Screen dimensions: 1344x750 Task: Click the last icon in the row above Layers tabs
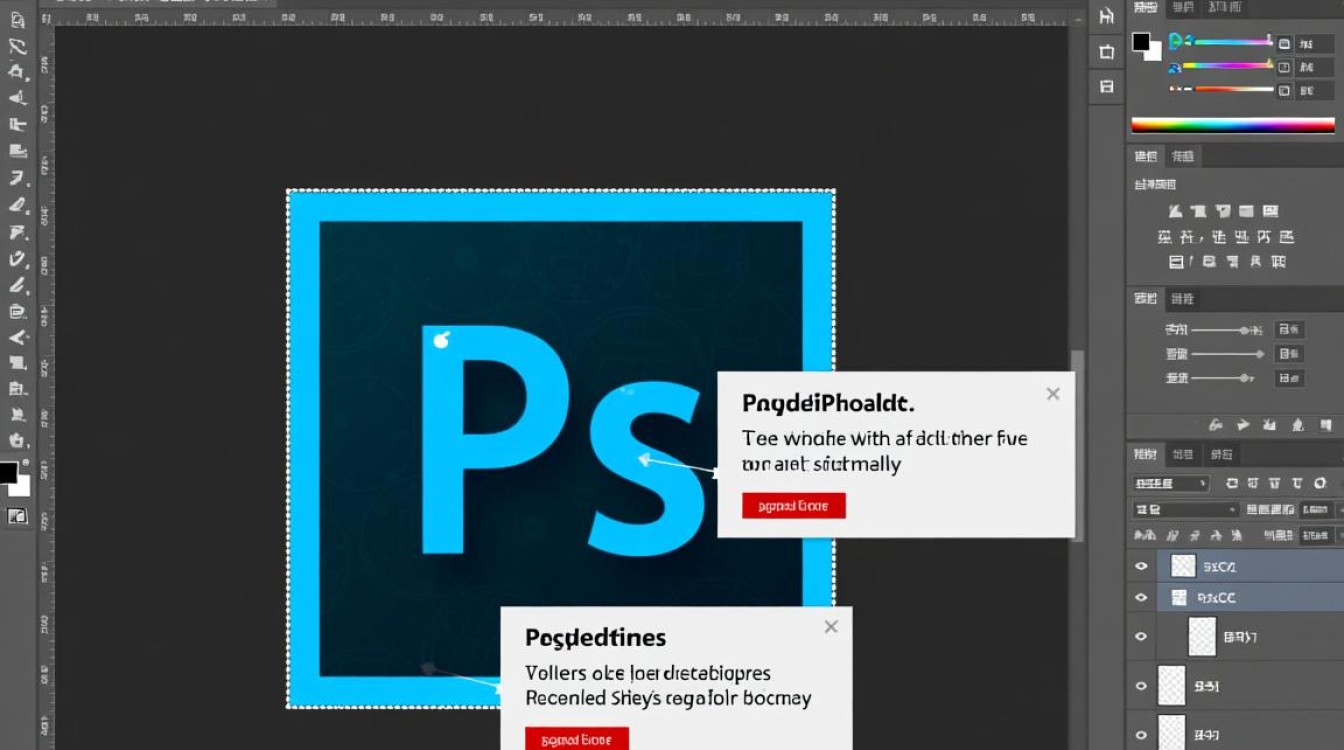(1324, 425)
